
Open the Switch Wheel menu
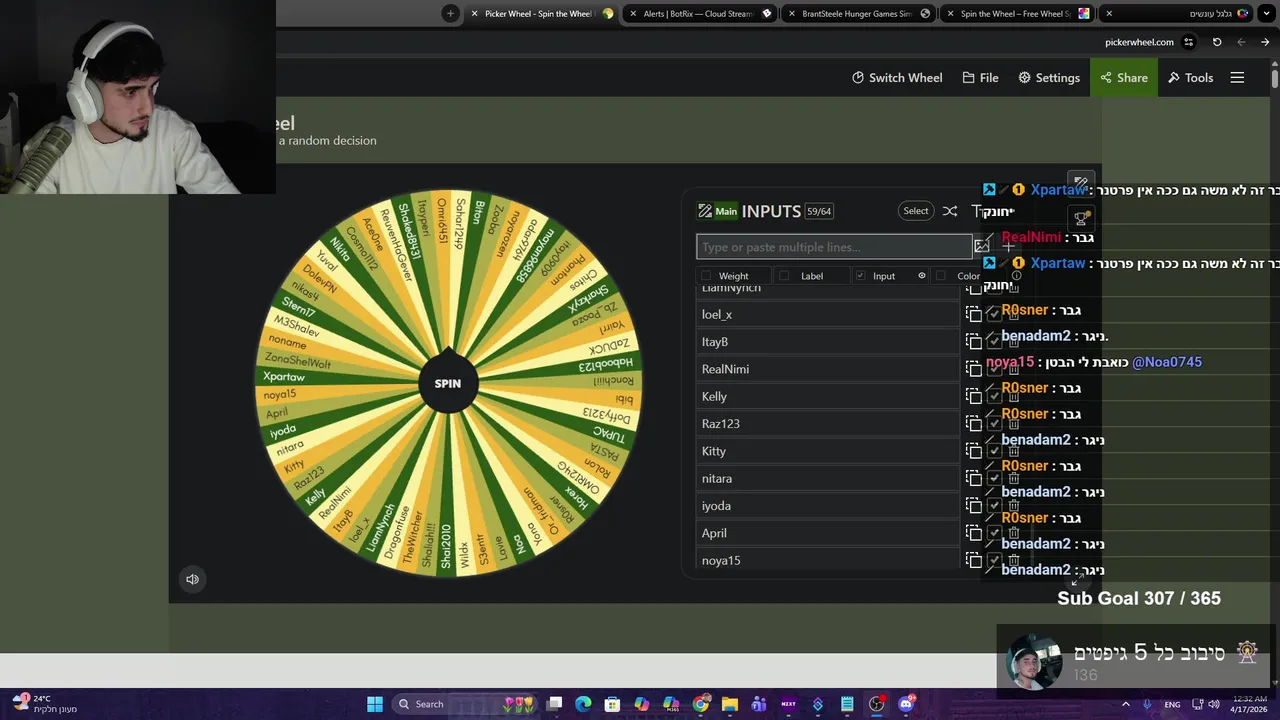point(897,78)
